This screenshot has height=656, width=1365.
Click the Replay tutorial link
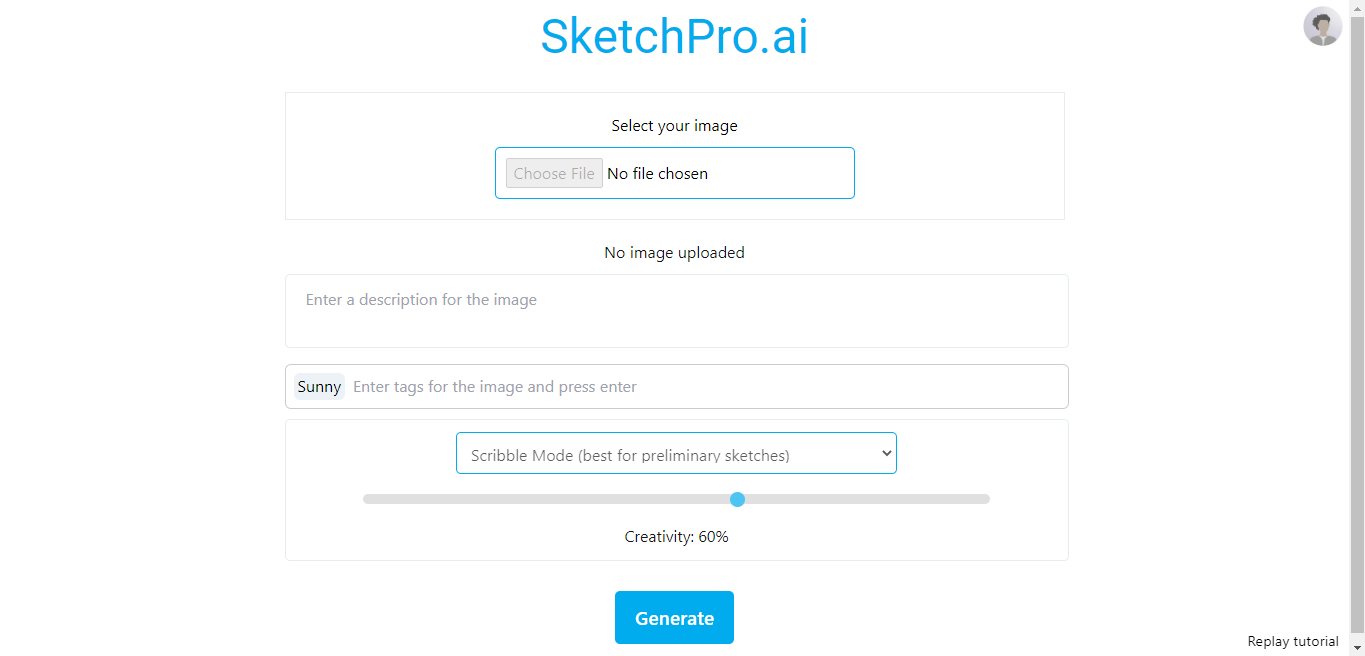tap(1293, 641)
